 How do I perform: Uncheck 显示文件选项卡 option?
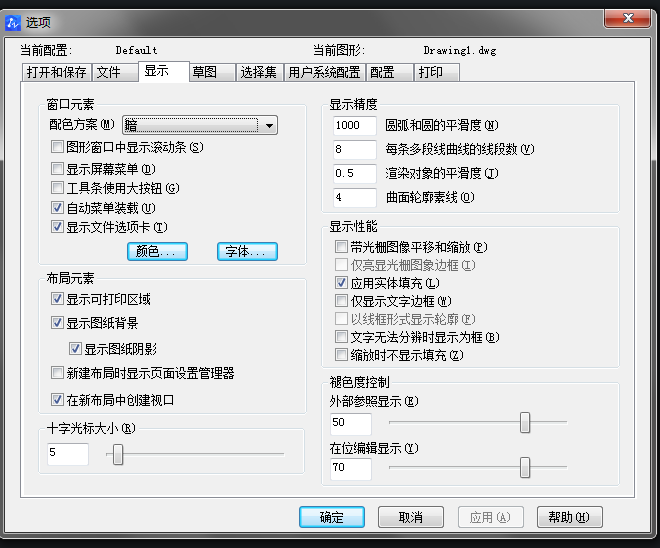(x=58, y=227)
